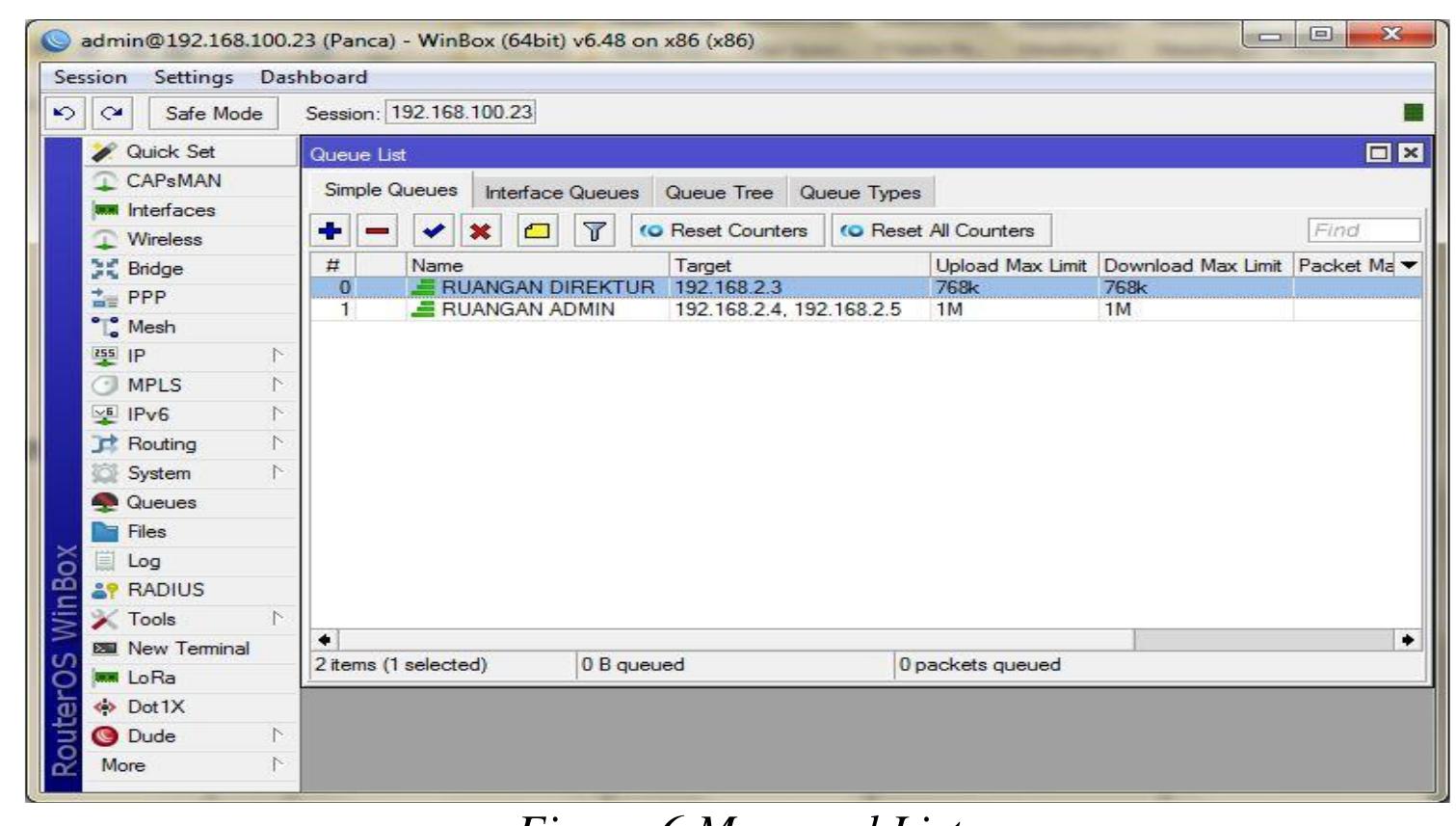This screenshot has width=1456, height=826.
Task: Click the yellow Comment note icon
Action: (x=537, y=231)
